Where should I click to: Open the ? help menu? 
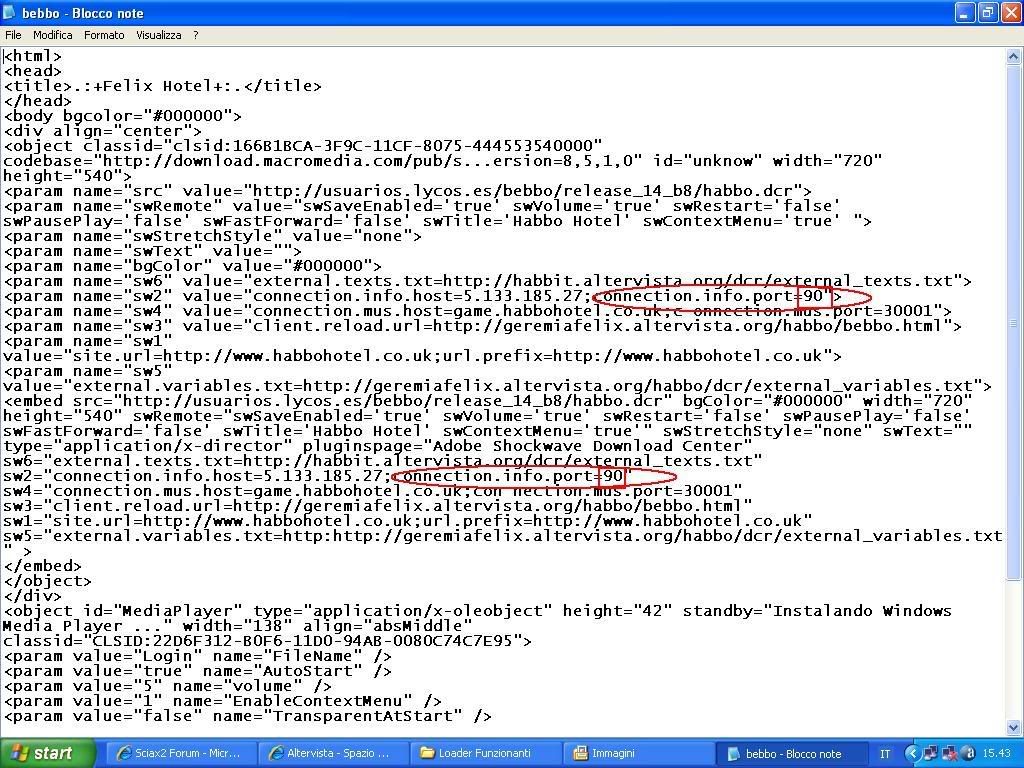point(196,35)
